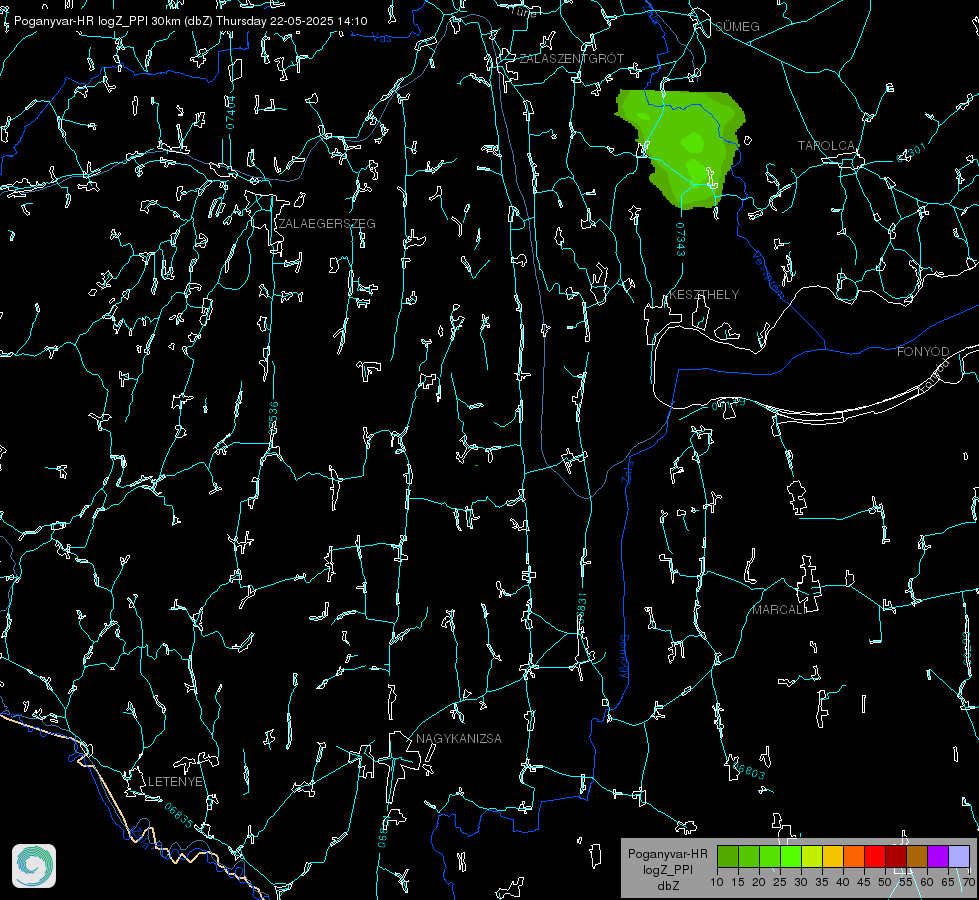
Task: Pick the 15–20 dBZ green legend swatch
Action: click(x=749, y=856)
